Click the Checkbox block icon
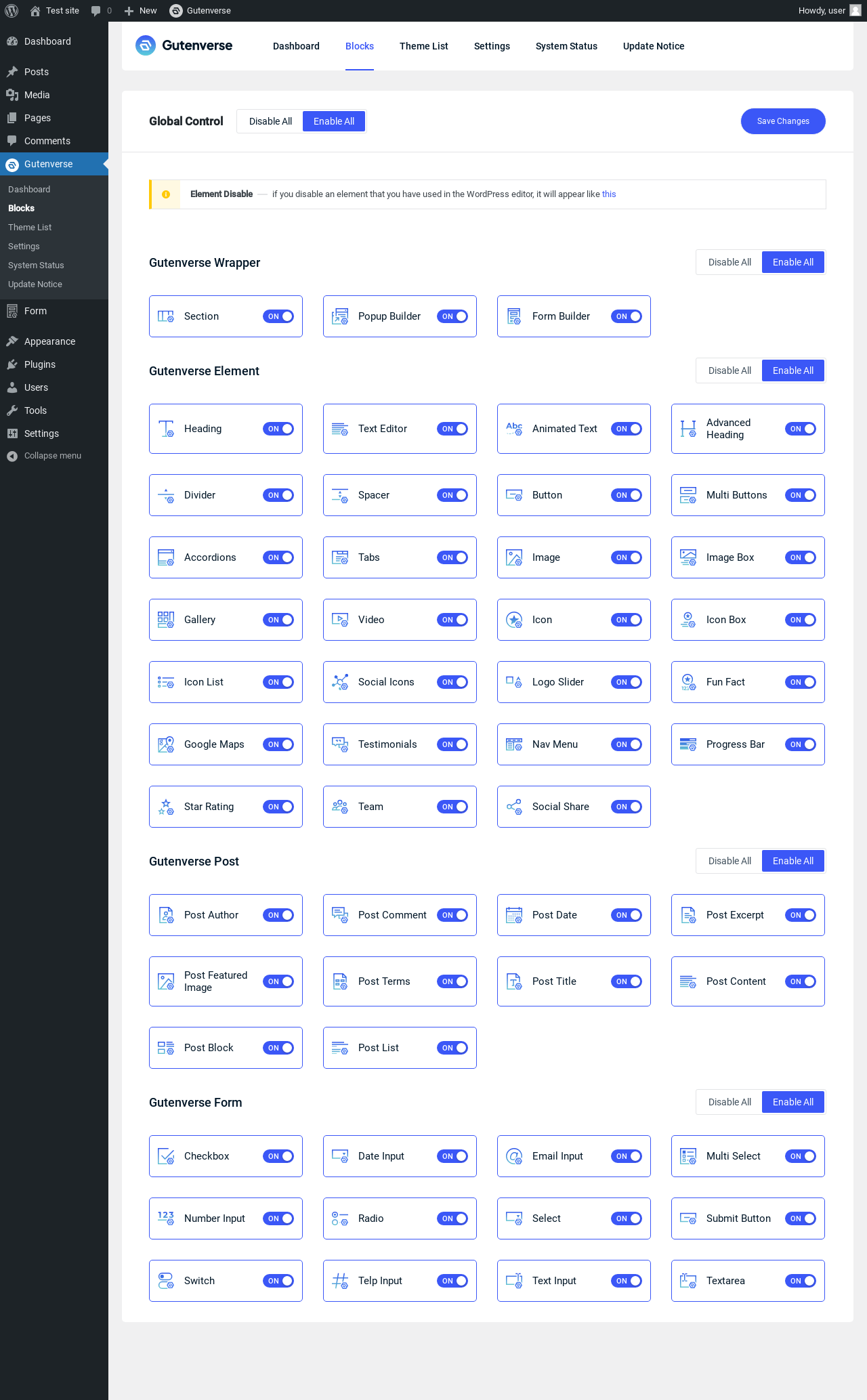Image resolution: width=867 pixels, height=1400 pixels. 166,1156
